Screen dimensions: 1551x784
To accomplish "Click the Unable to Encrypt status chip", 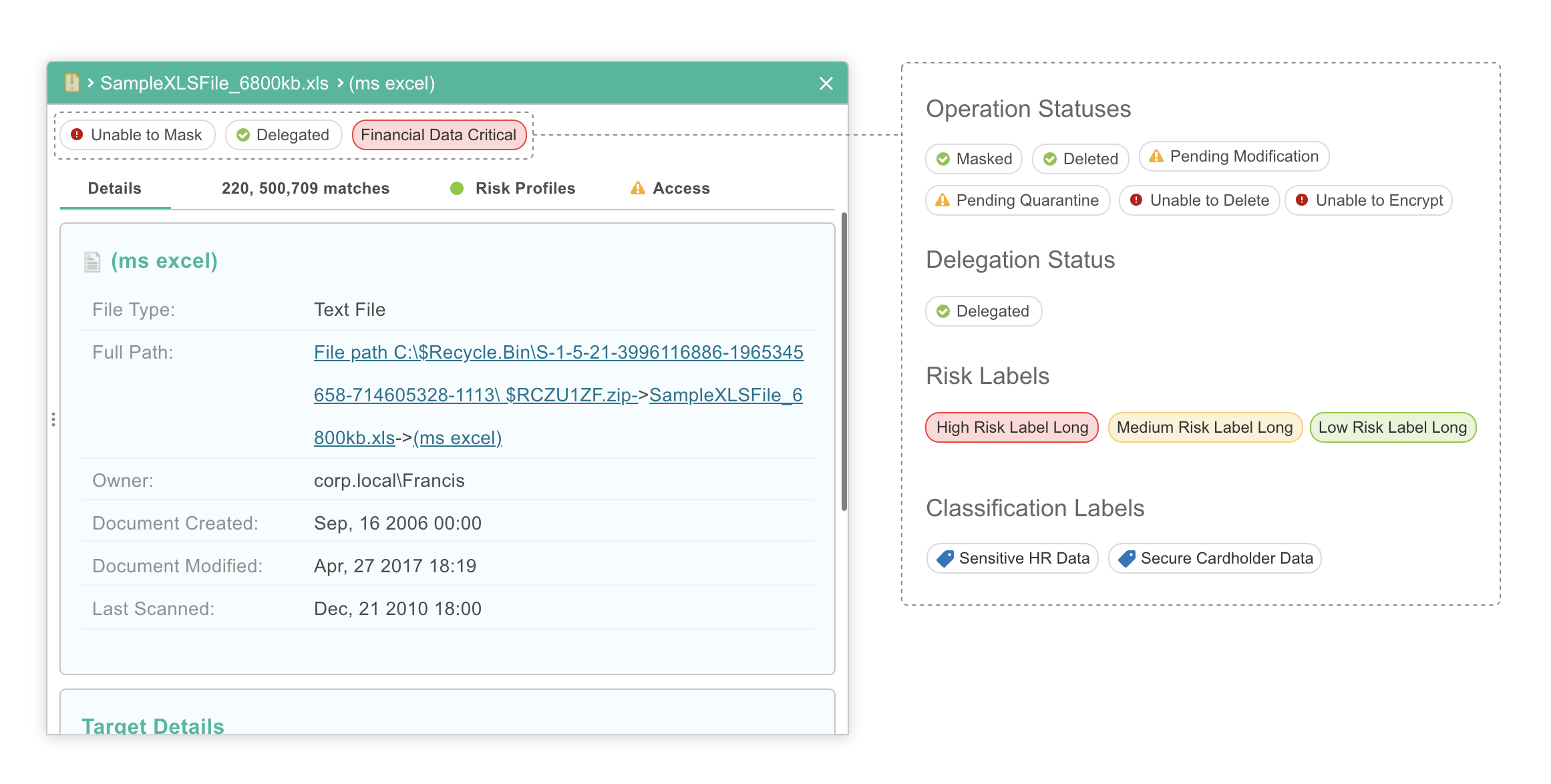I will pos(1369,200).
